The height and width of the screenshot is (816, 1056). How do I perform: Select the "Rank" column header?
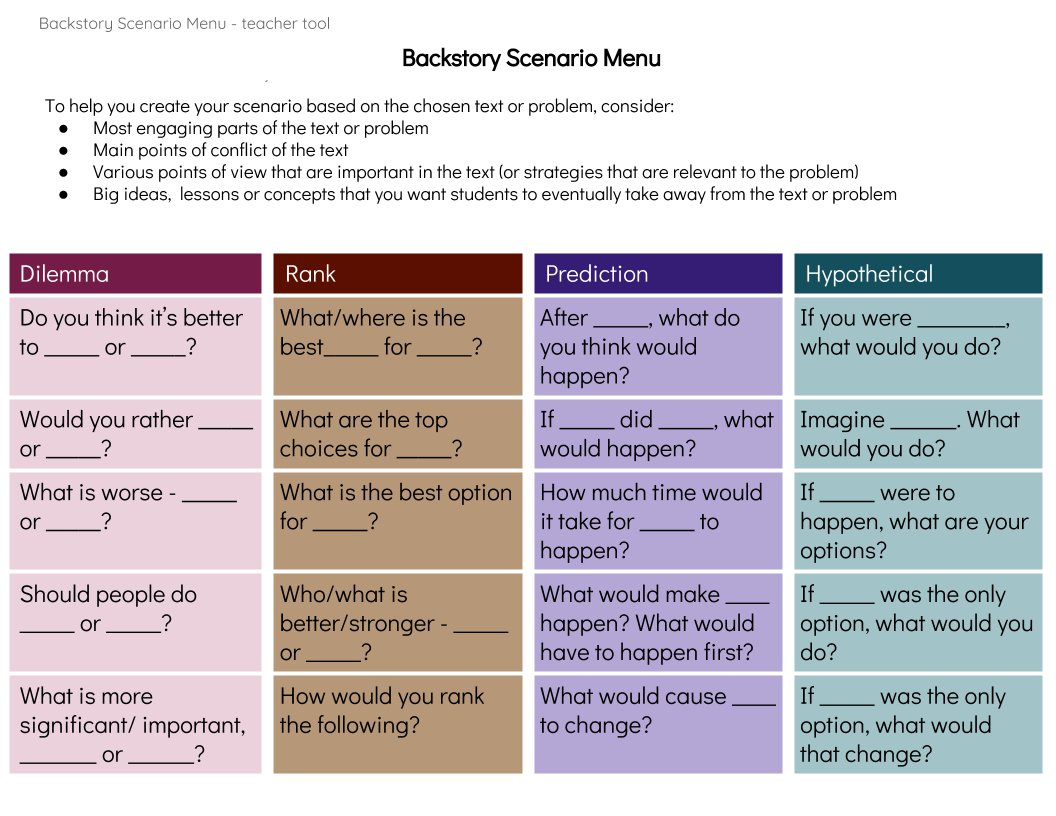click(x=397, y=274)
